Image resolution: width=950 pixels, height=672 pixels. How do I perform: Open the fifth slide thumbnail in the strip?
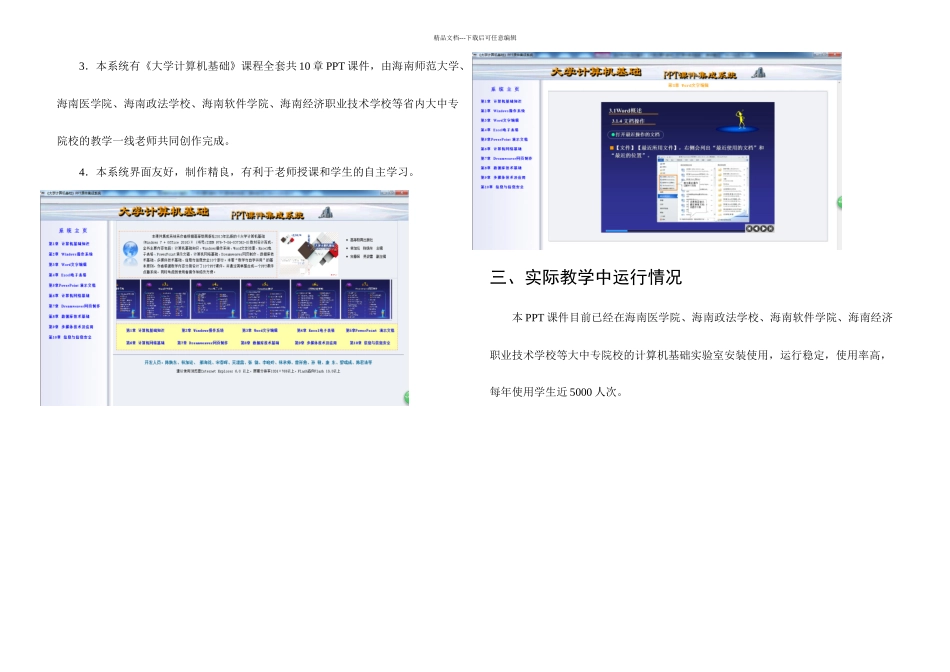pos(315,299)
